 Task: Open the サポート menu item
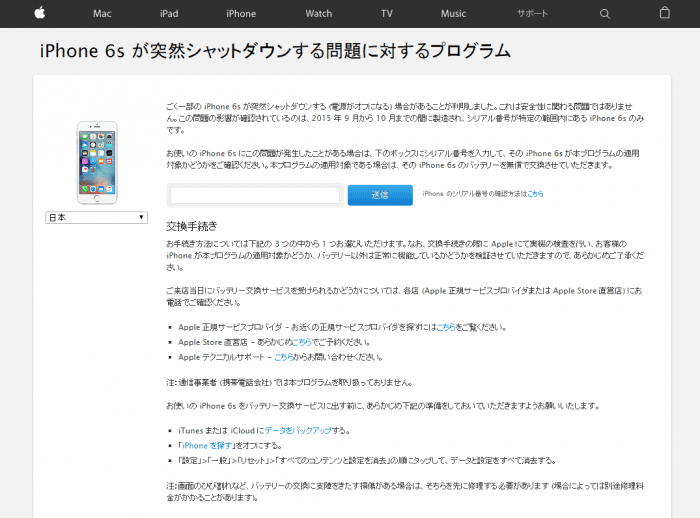(532, 13)
